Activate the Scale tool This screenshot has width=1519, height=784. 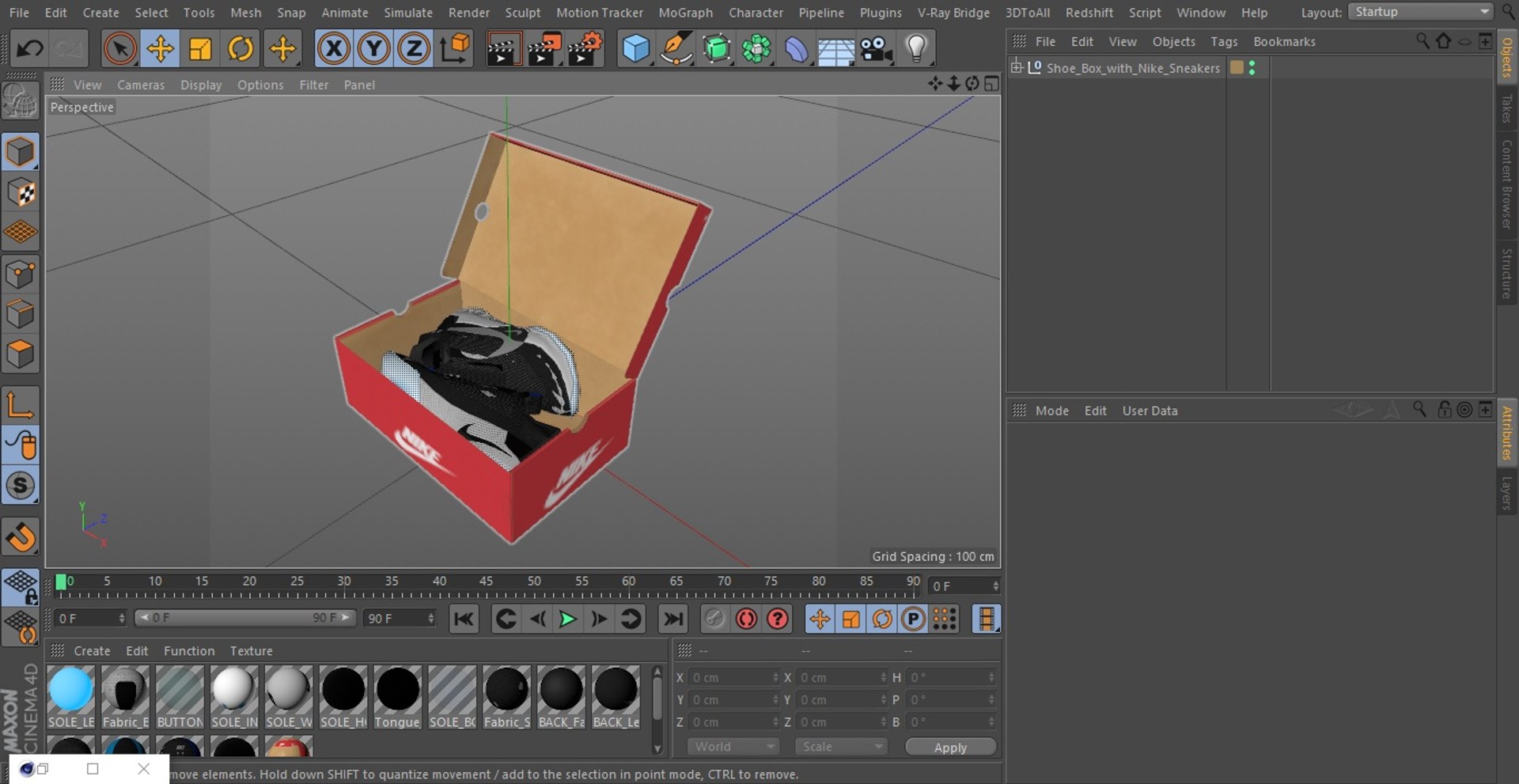tap(200, 49)
